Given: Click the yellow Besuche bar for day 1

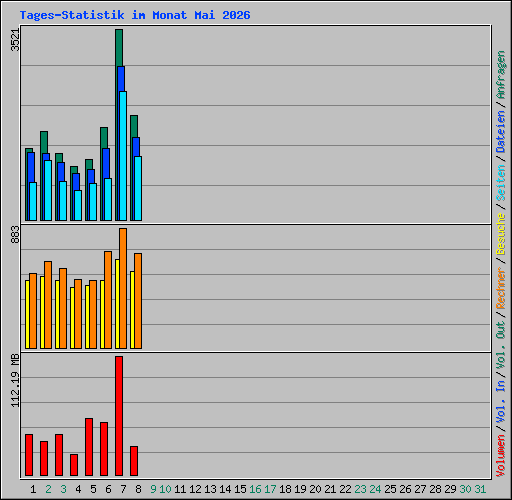Looking at the screenshot, I should coord(27,314).
